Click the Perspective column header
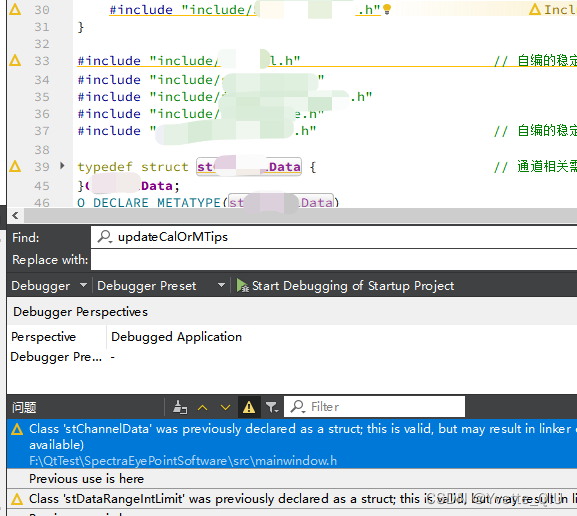 coord(43,337)
